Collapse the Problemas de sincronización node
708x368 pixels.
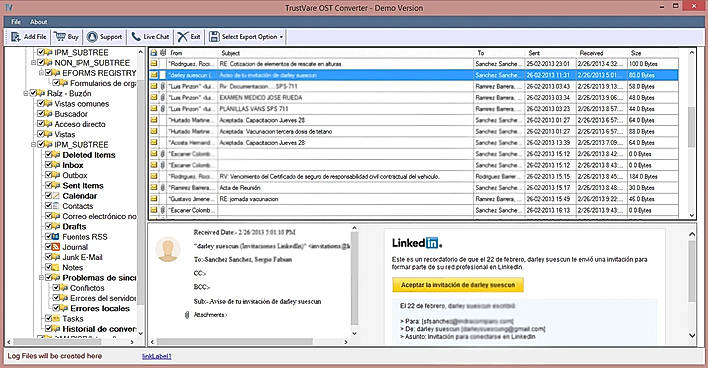[x=41, y=278]
